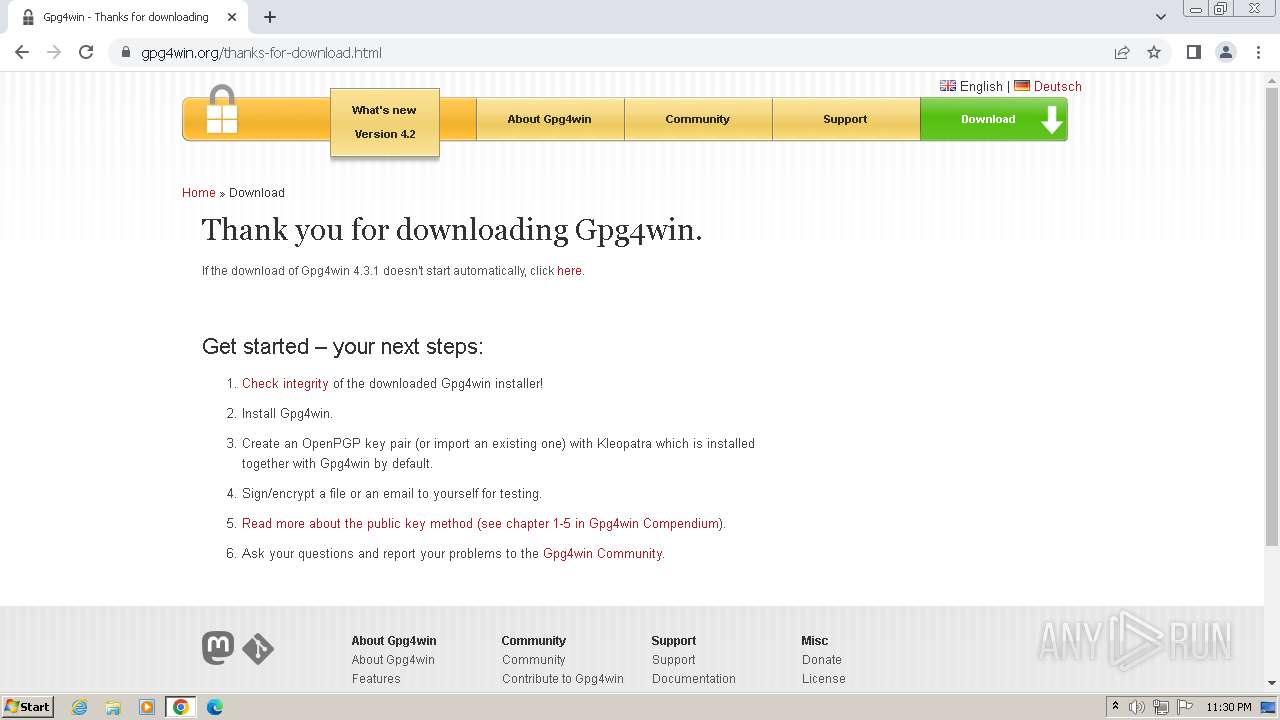Click the Show desktop tray icon

pos(1268,707)
